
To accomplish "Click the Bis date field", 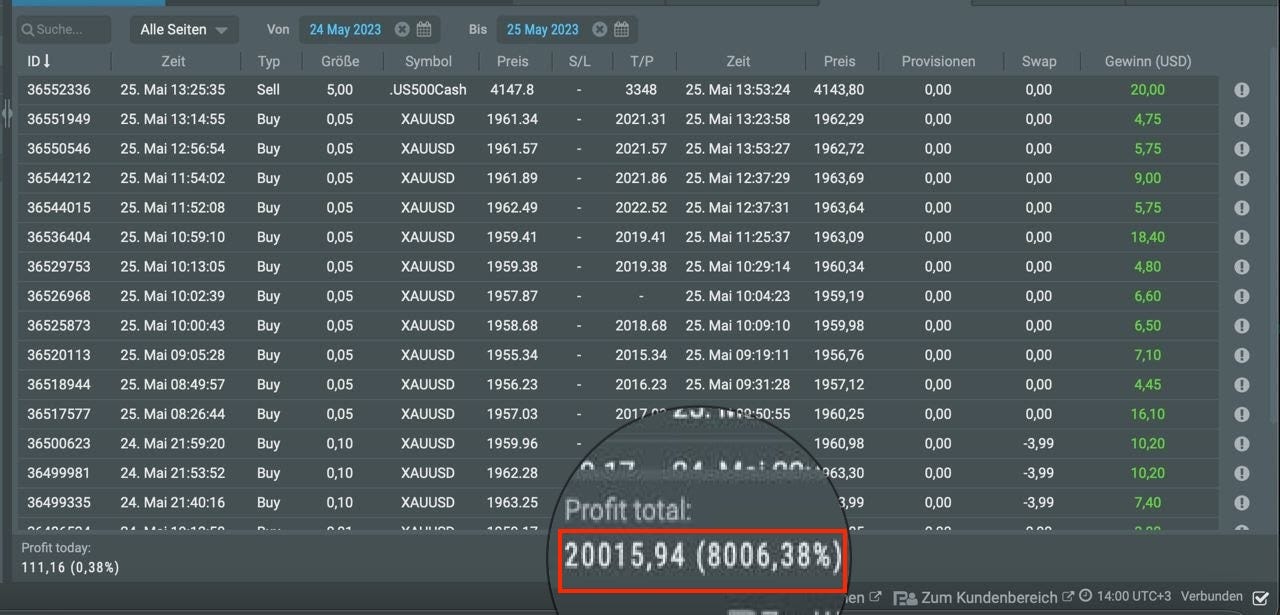I will click(542, 30).
